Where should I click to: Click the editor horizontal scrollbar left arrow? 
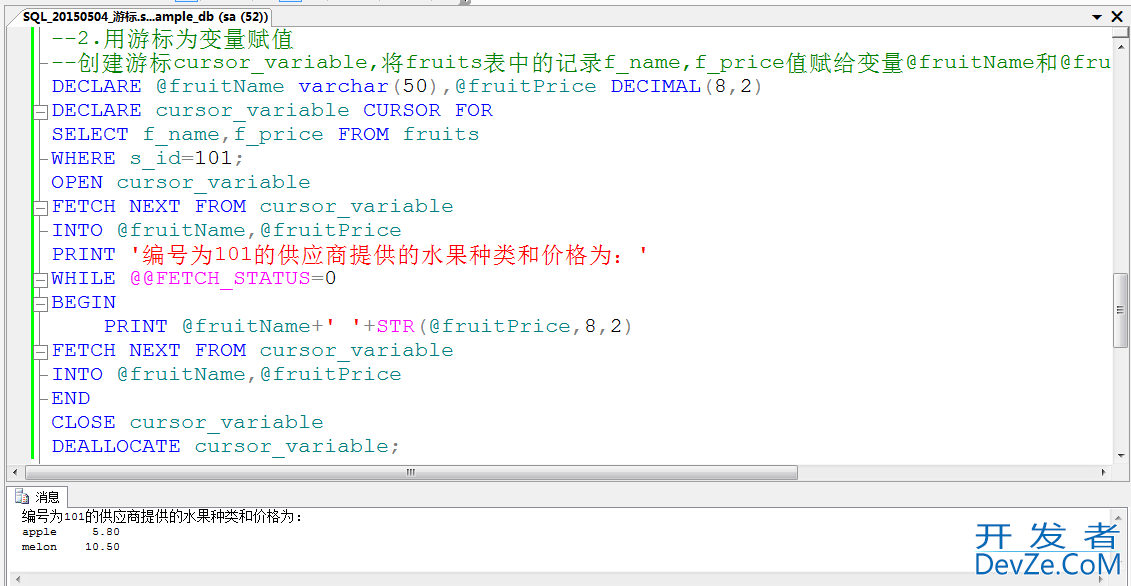click(x=14, y=472)
